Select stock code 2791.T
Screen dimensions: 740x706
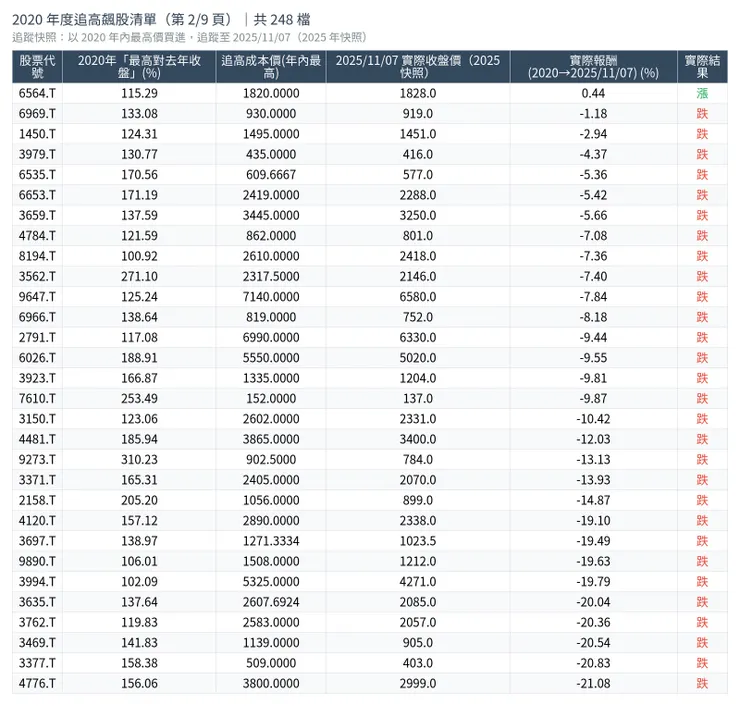click(37, 337)
